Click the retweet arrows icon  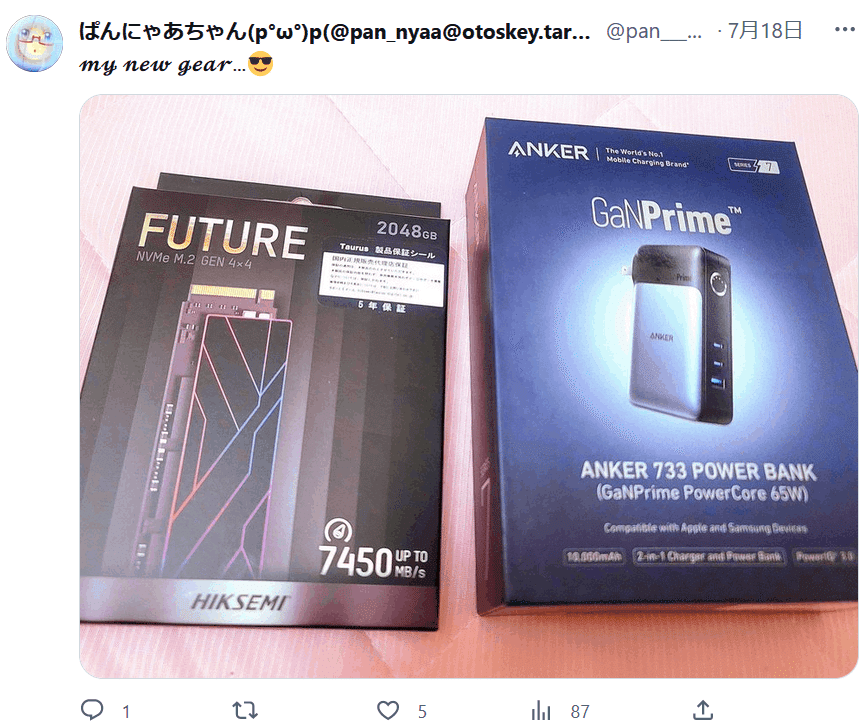tap(245, 710)
